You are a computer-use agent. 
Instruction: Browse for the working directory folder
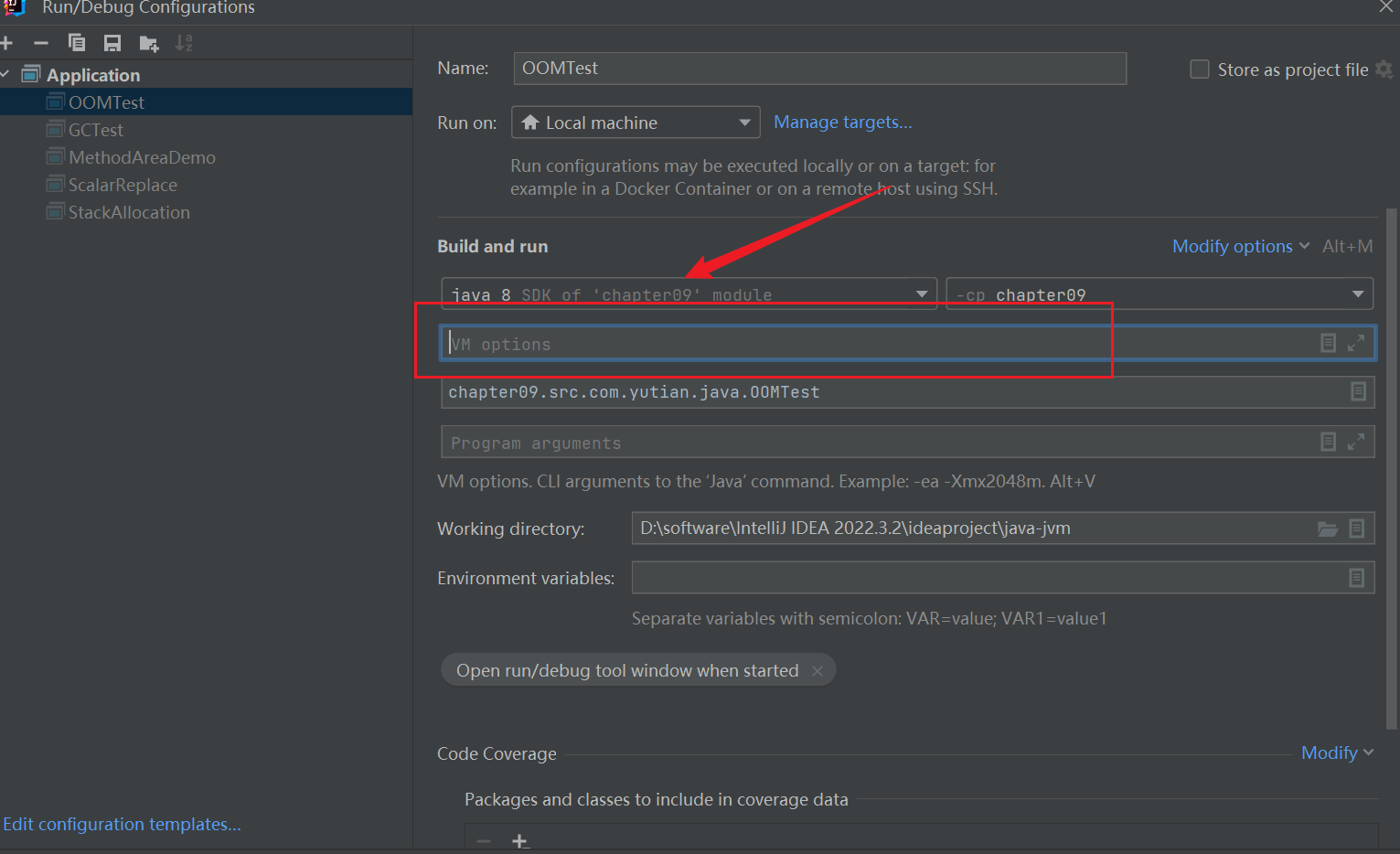click(1327, 528)
